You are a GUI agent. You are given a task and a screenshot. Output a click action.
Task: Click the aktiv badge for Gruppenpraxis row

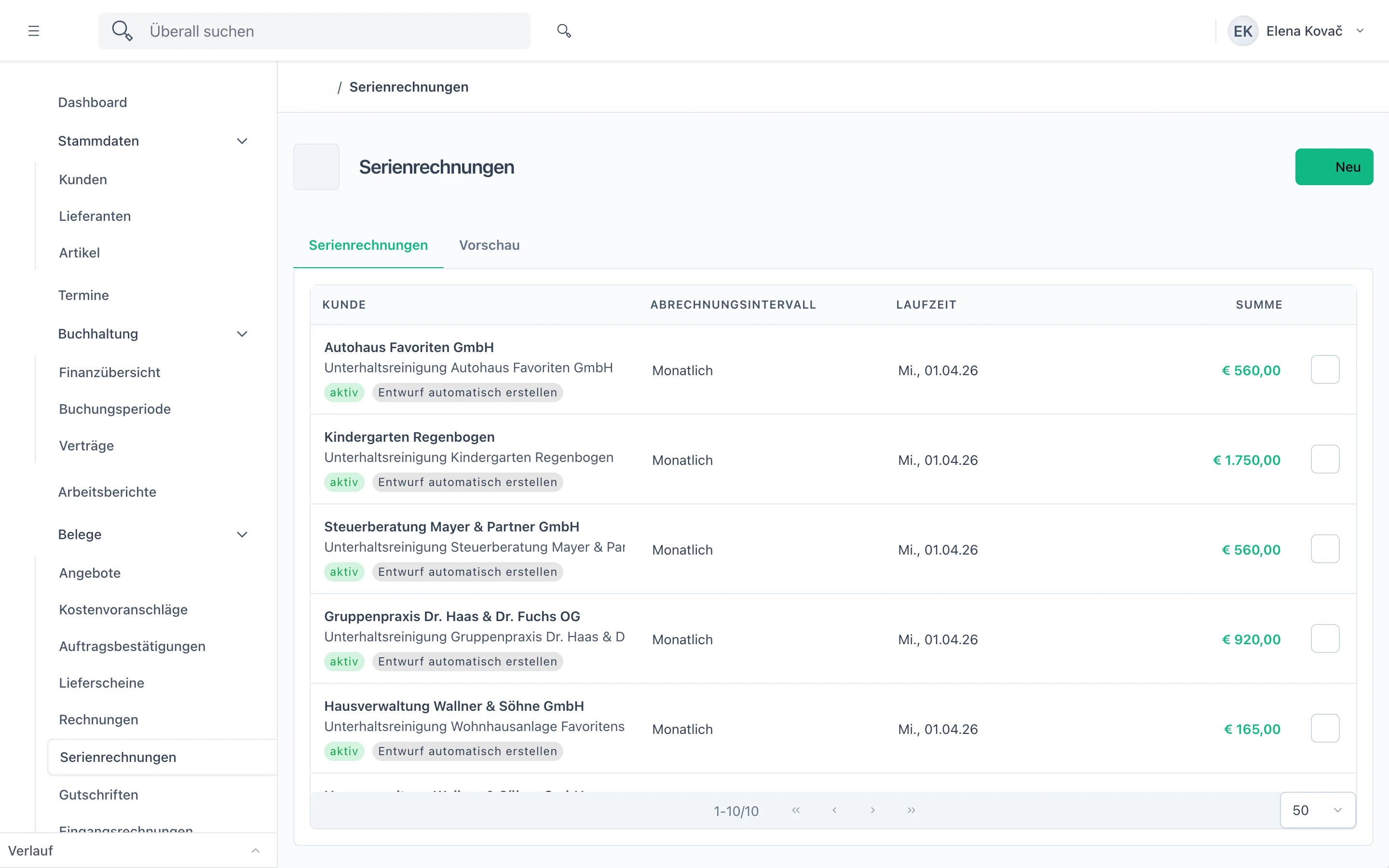(x=344, y=661)
